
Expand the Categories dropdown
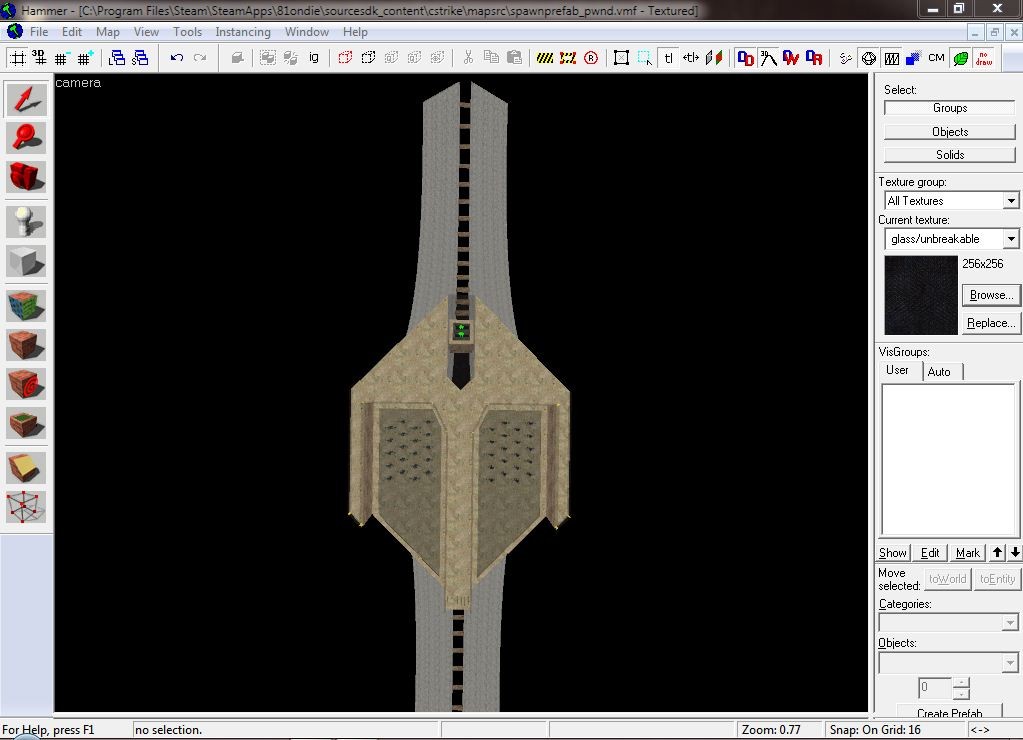1009,623
